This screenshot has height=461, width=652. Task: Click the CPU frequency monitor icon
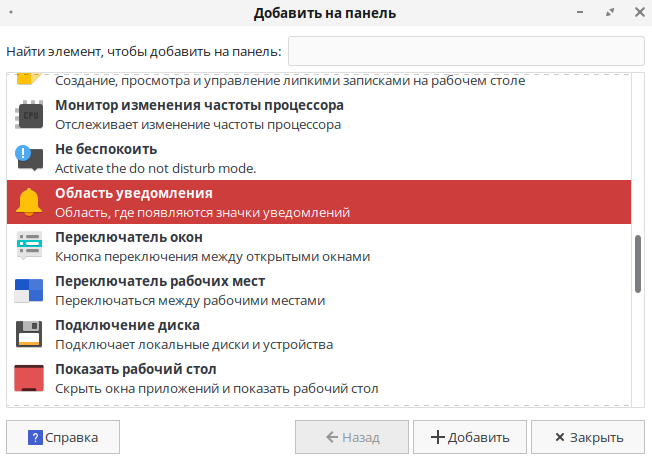pyautogui.click(x=29, y=114)
